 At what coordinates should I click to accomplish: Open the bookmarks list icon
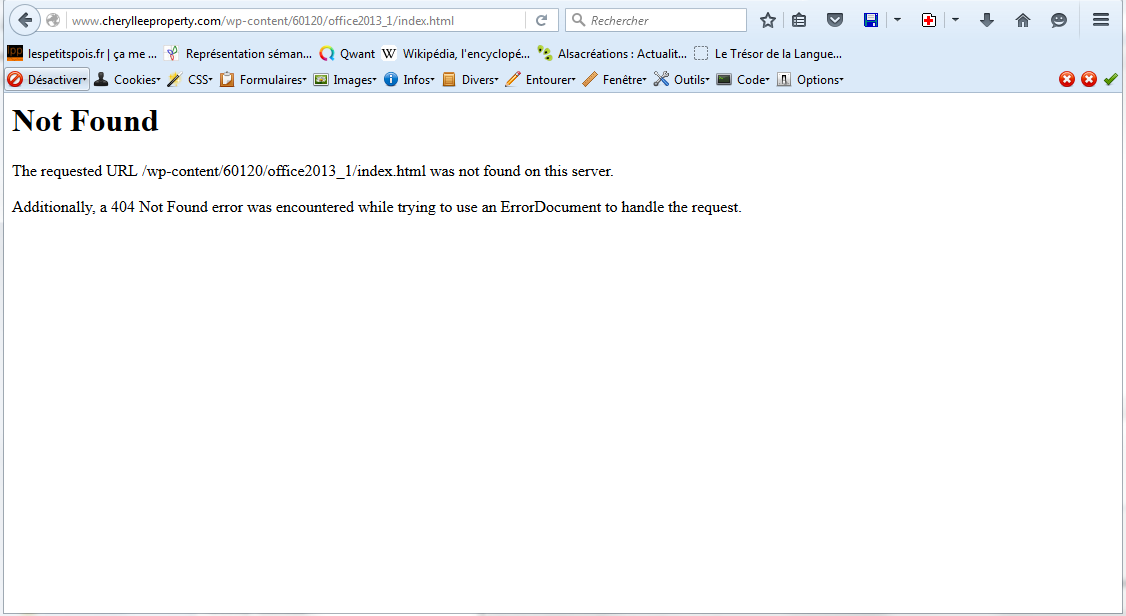(799, 20)
